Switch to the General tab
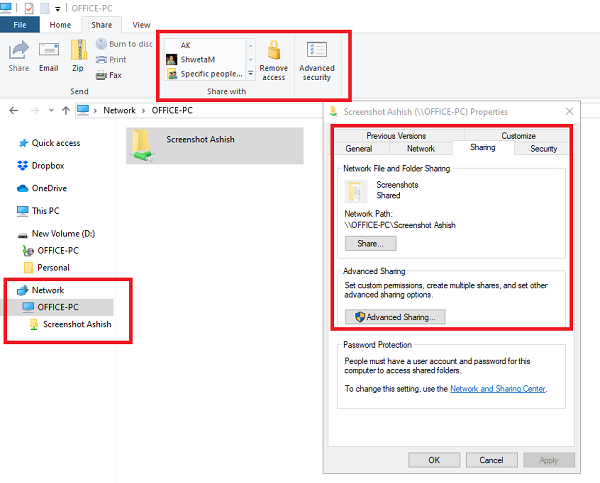The width and height of the screenshot is (600, 483). click(359, 148)
